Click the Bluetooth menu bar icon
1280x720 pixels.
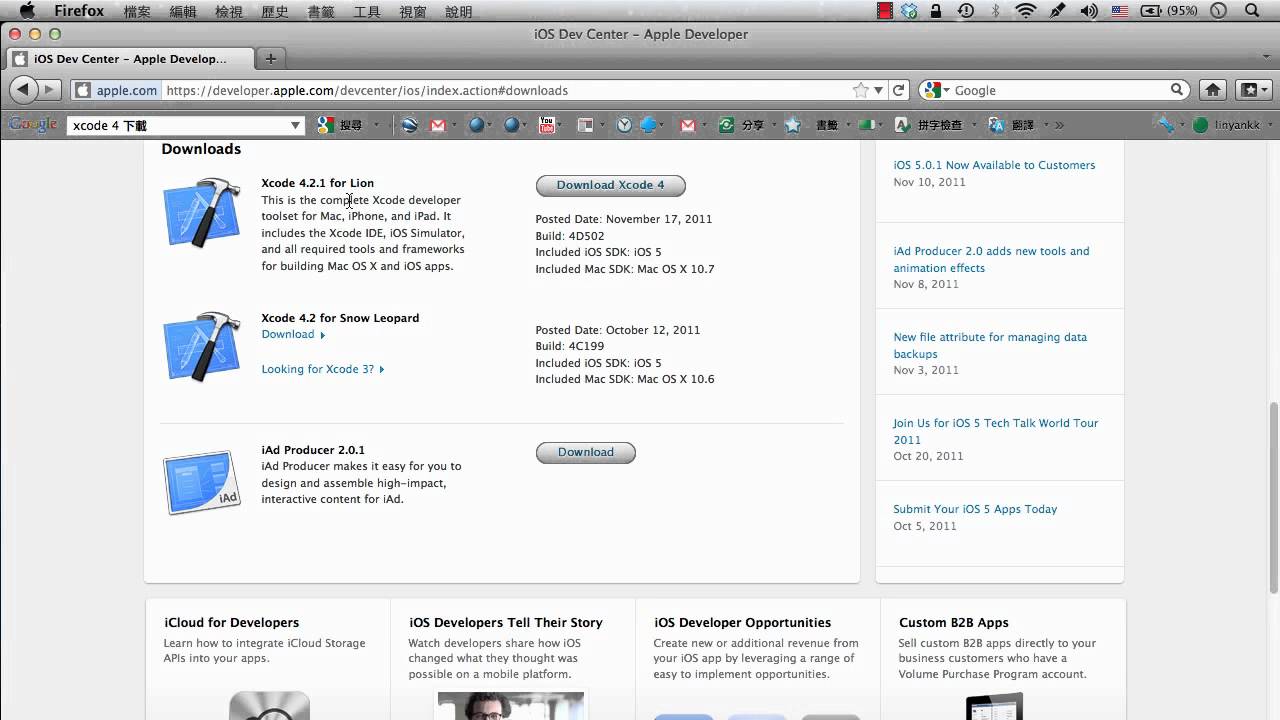(995, 11)
